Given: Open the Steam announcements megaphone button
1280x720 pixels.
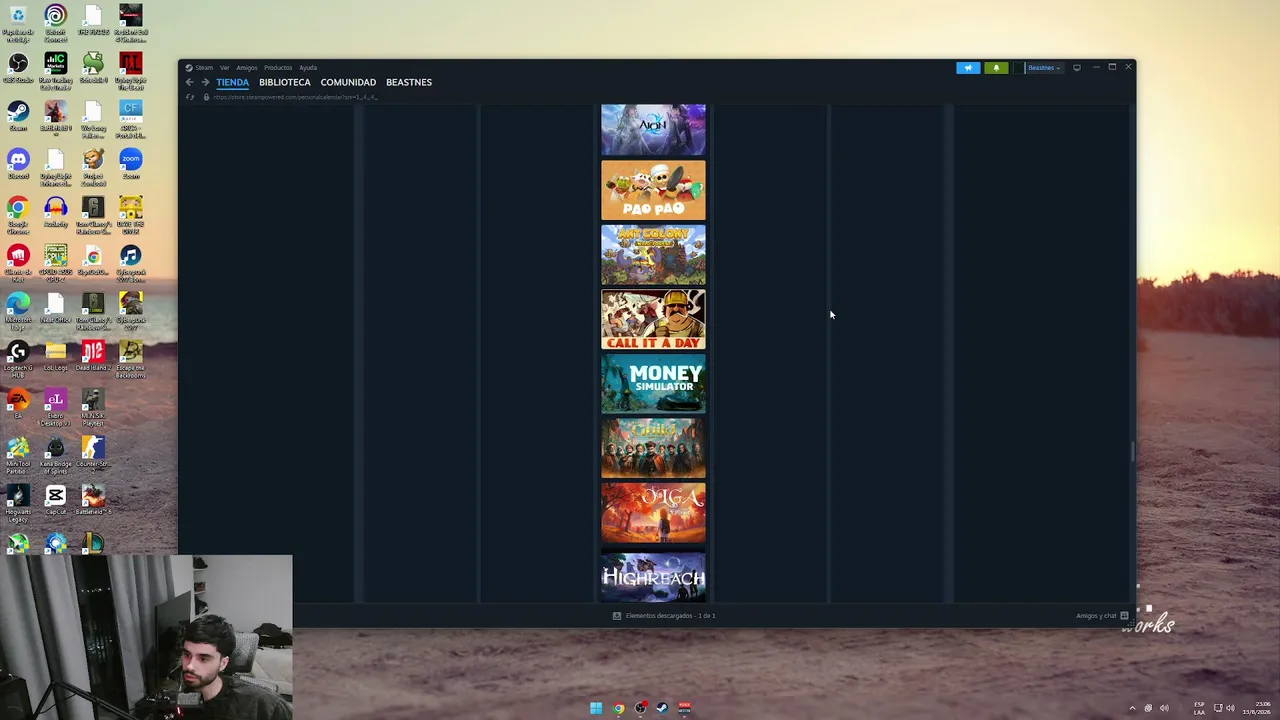Looking at the screenshot, I should [x=968, y=68].
